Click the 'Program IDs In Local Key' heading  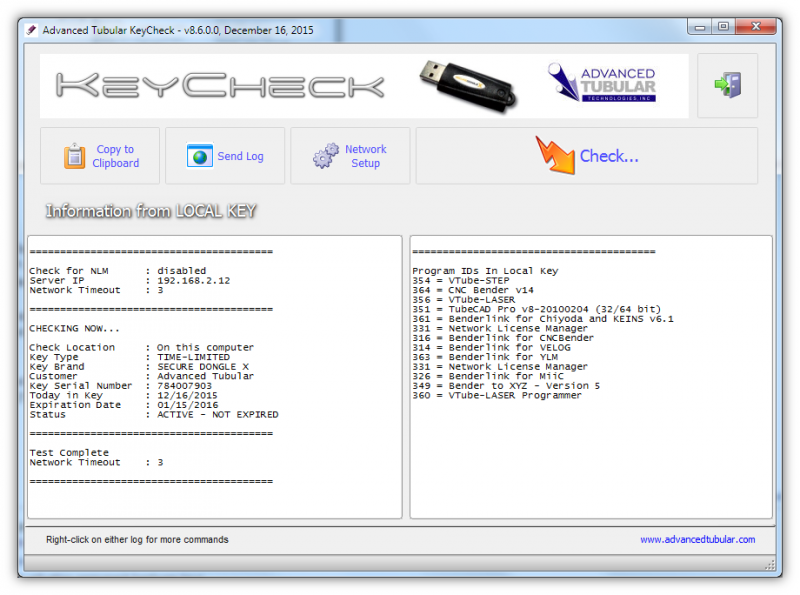tap(485, 271)
